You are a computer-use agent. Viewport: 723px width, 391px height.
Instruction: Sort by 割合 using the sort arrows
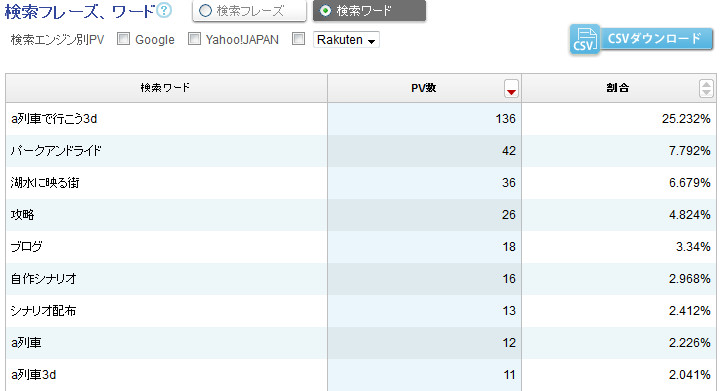[x=706, y=88]
